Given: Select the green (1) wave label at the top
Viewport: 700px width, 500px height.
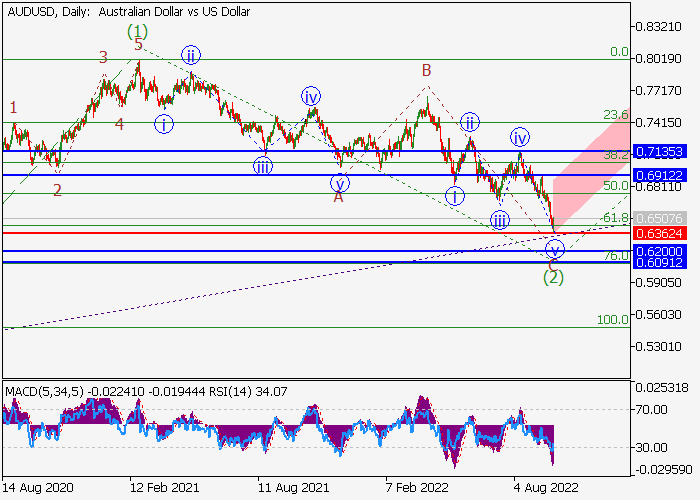Looking at the screenshot, I should (x=137, y=31).
